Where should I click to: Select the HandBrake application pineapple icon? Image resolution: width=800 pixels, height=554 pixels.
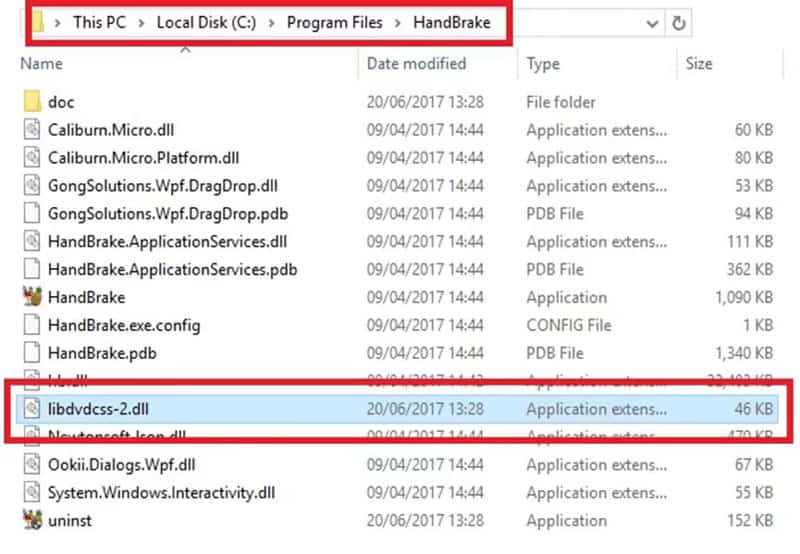coord(32,297)
